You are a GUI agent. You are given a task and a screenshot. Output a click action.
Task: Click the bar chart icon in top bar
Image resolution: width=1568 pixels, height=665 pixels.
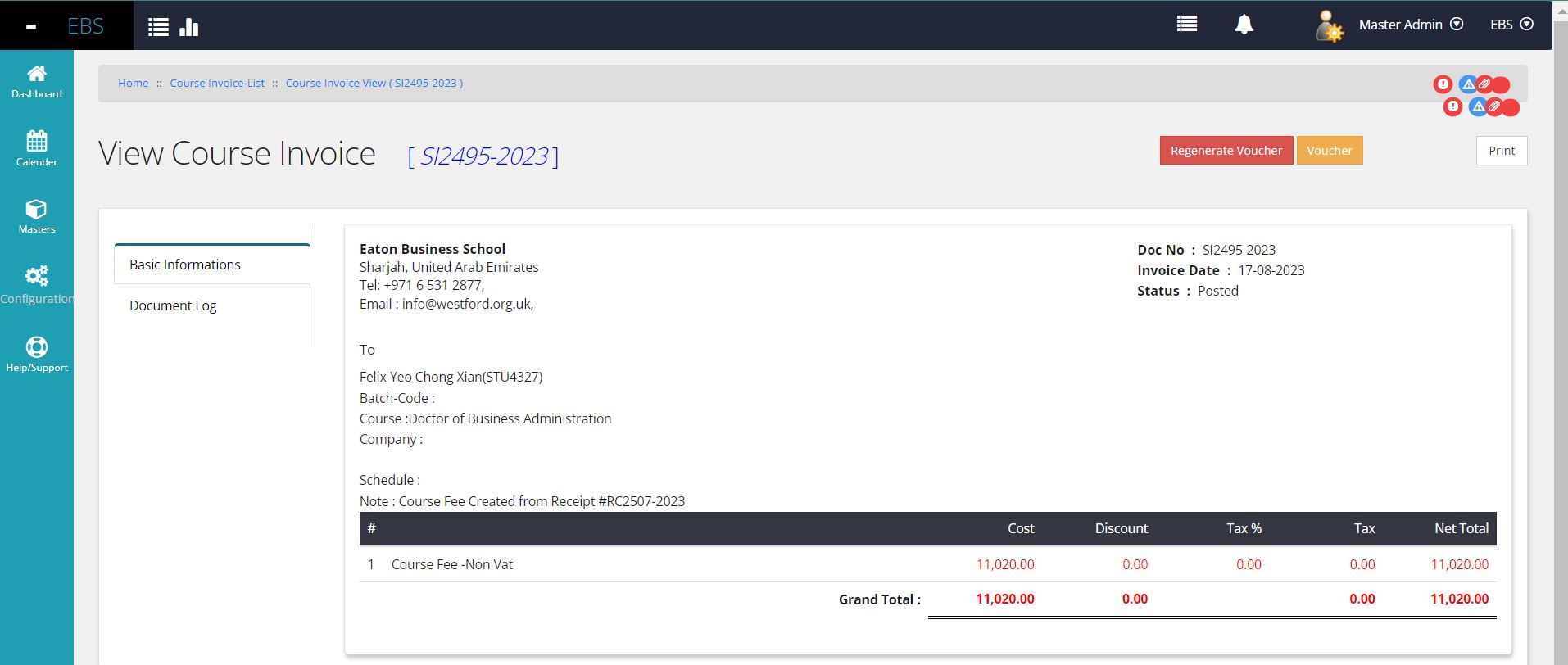pyautogui.click(x=189, y=27)
